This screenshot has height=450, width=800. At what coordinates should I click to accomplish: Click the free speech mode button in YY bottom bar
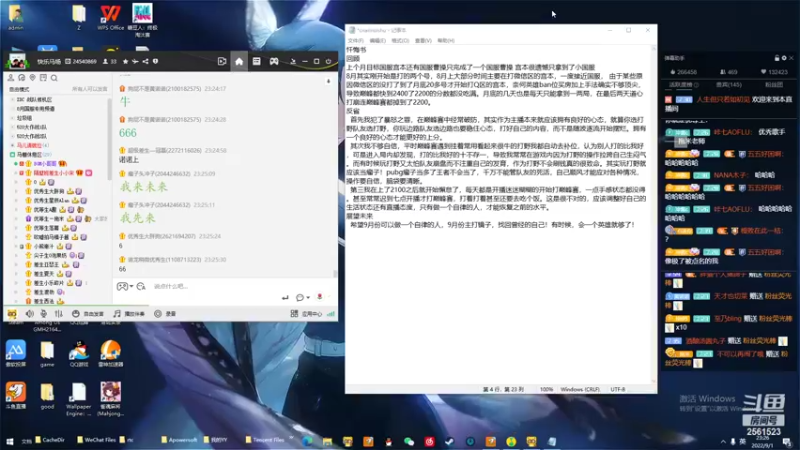coord(88,314)
